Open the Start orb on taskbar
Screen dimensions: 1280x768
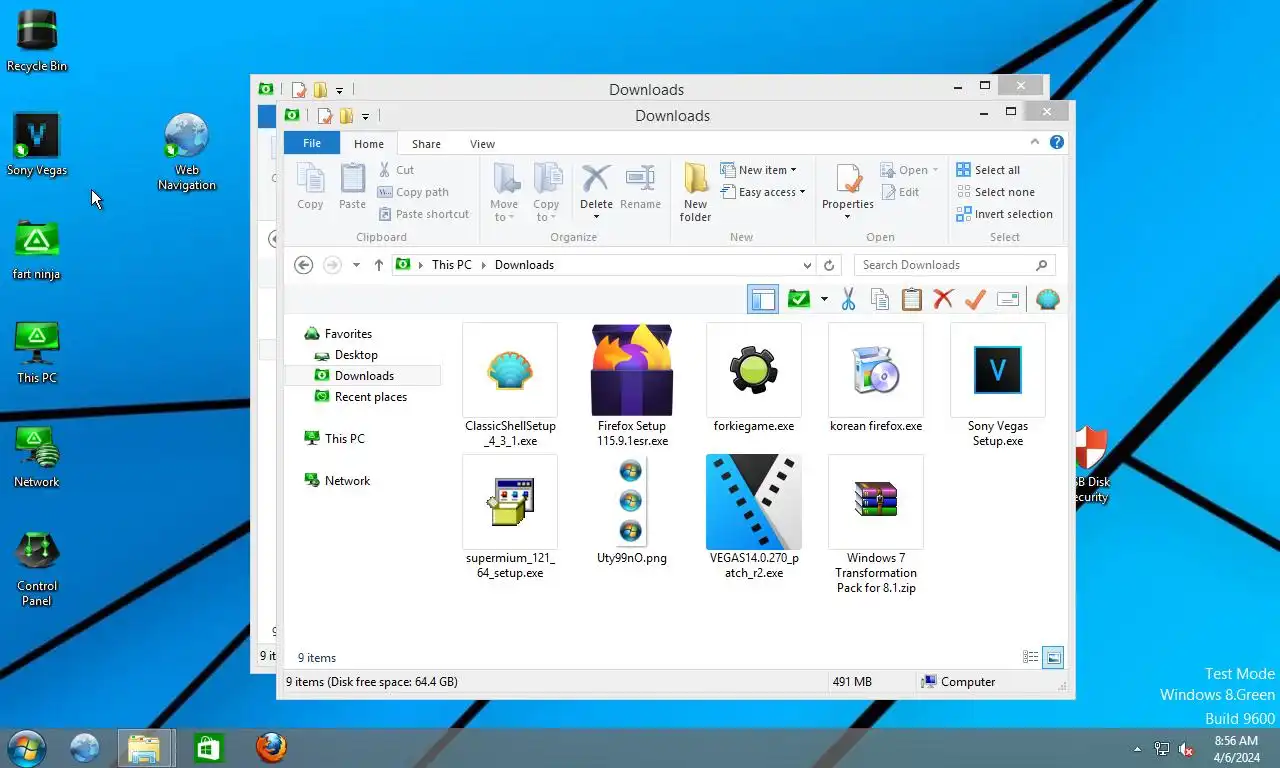click(x=26, y=748)
